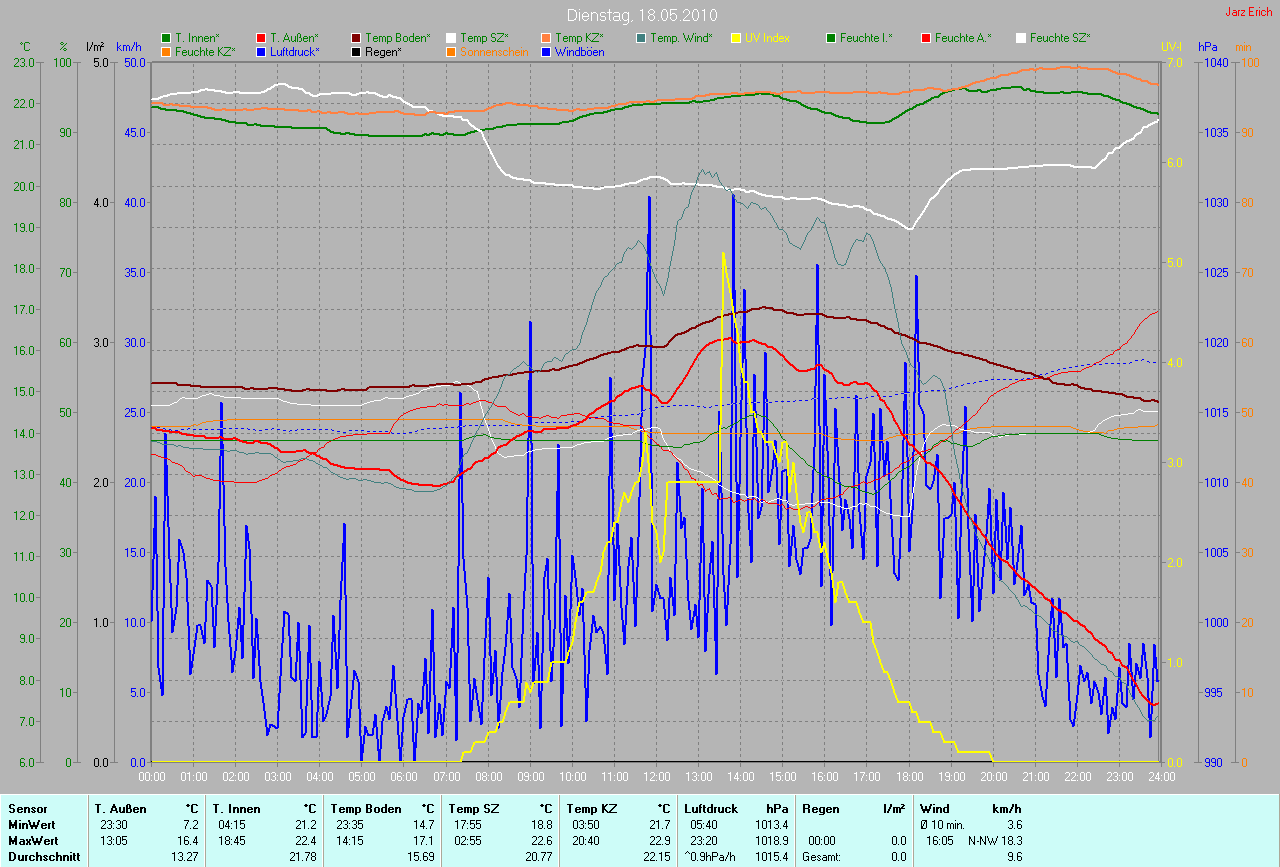The image size is (1280, 867).
Task: Click the blue Luftdruck legend square
Action: click(261, 52)
